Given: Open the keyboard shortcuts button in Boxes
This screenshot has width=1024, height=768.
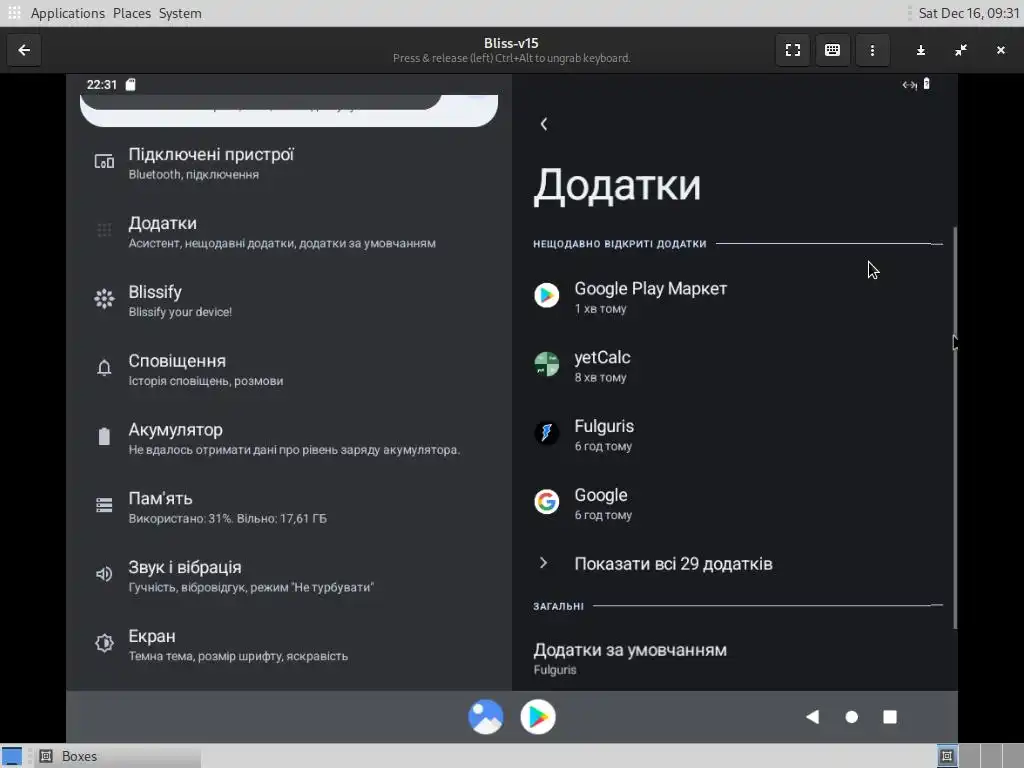Looking at the screenshot, I should [x=832, y=50].
